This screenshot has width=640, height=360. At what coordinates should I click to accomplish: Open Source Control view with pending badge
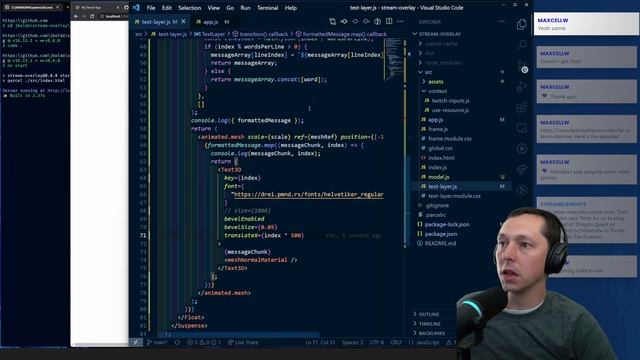click(522, 66)
